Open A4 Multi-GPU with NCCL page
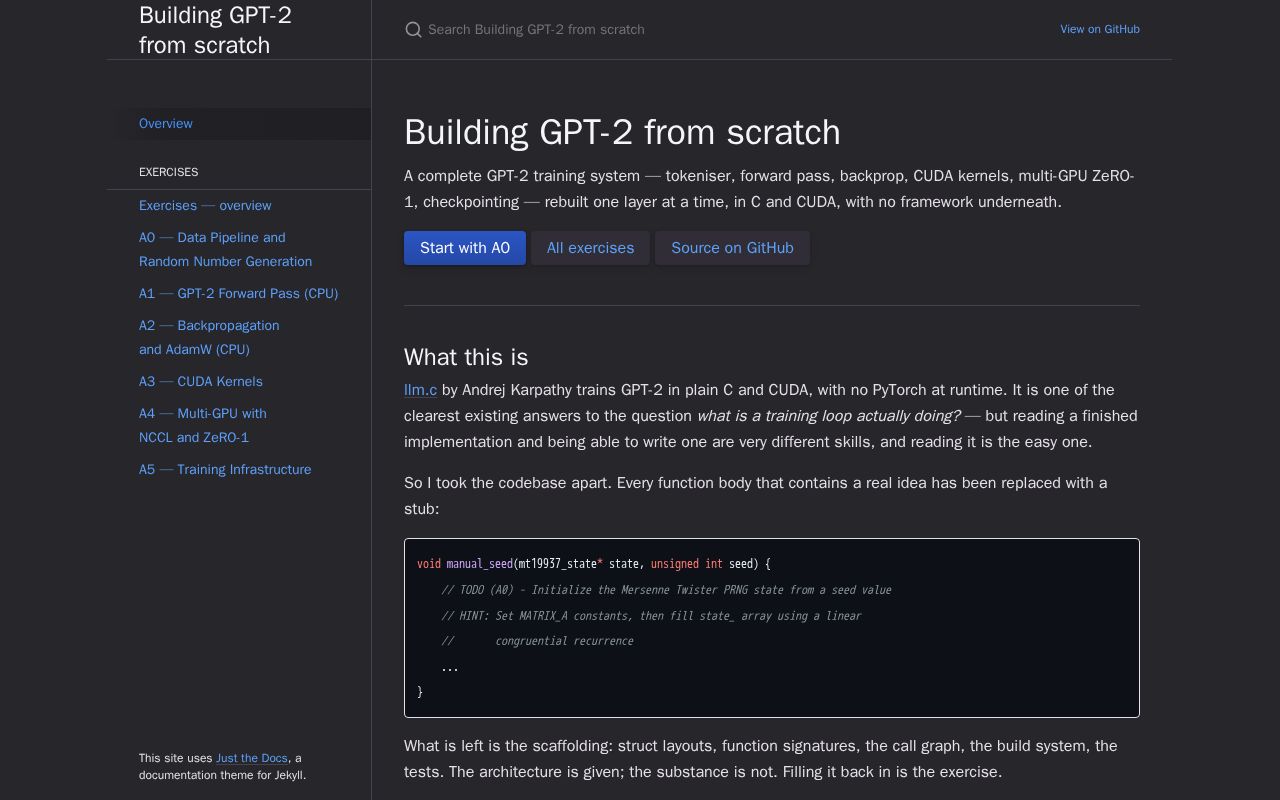The height and width of the screenshot is (800, 1280). click(x=203, y=425)
